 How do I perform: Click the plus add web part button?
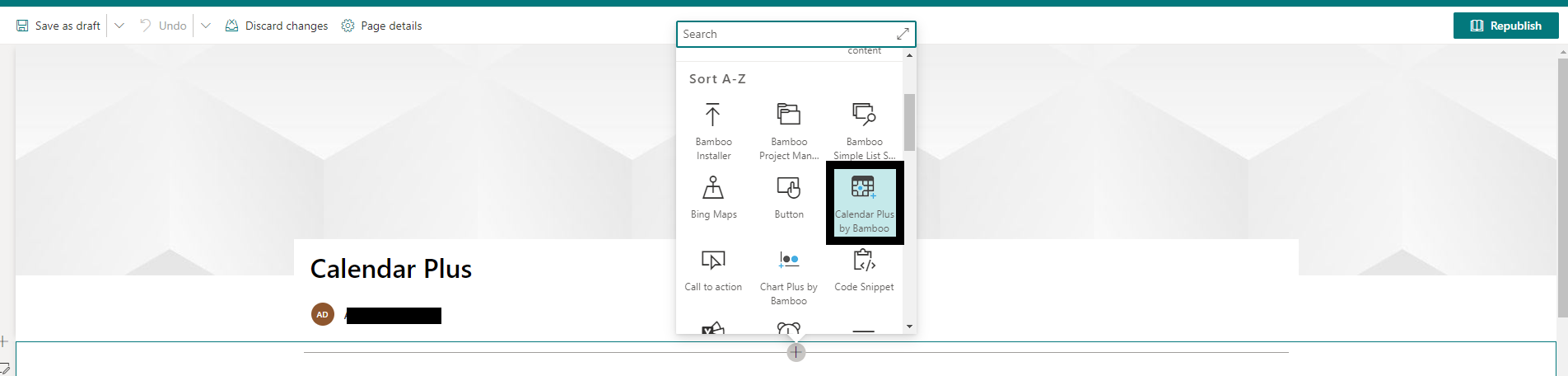click(796, 352)
